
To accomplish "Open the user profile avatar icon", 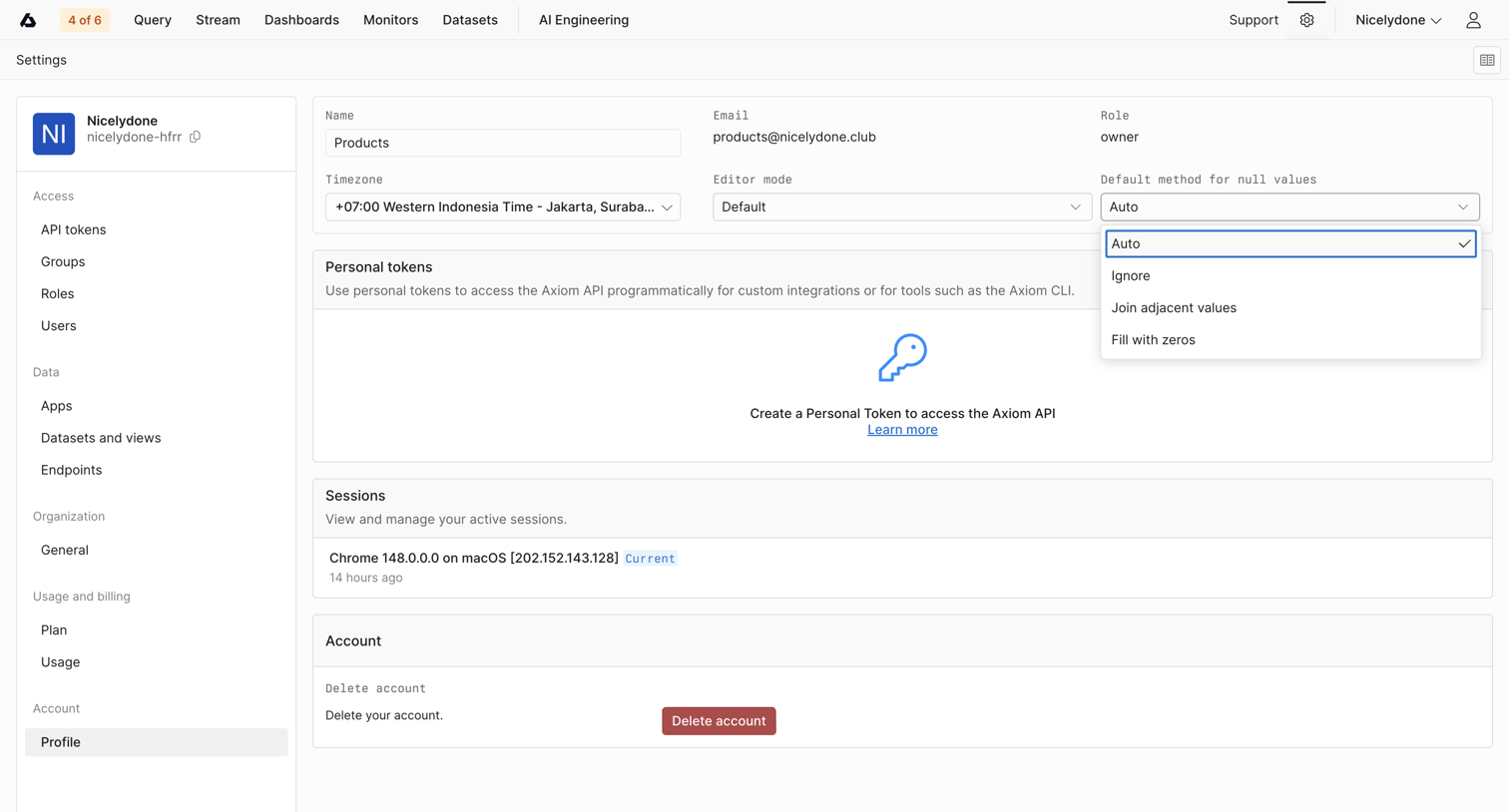I will pos(1473,20).
